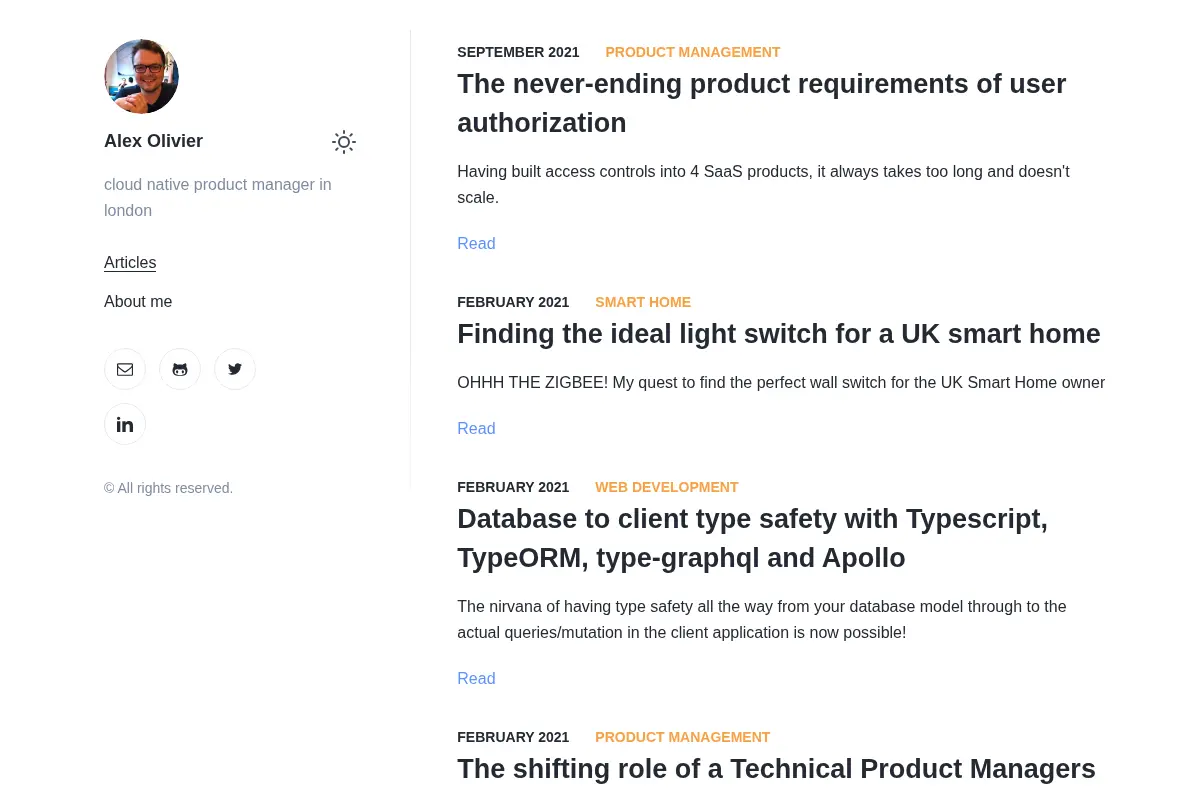
Task: Click the 'All rights reserved' footer text
Action: coord(168,488)
